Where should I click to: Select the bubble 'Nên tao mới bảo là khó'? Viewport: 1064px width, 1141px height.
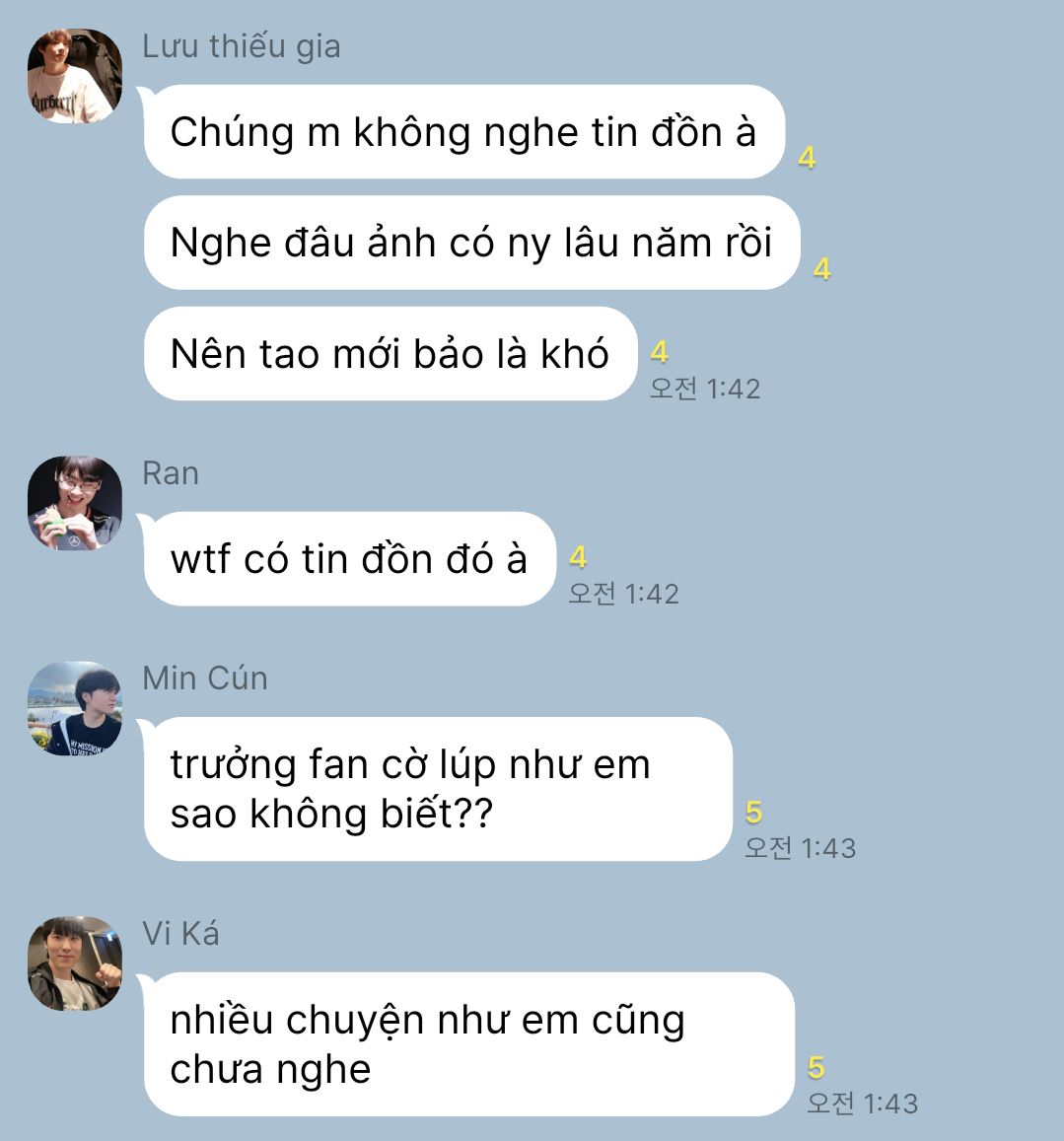(390, 354)
